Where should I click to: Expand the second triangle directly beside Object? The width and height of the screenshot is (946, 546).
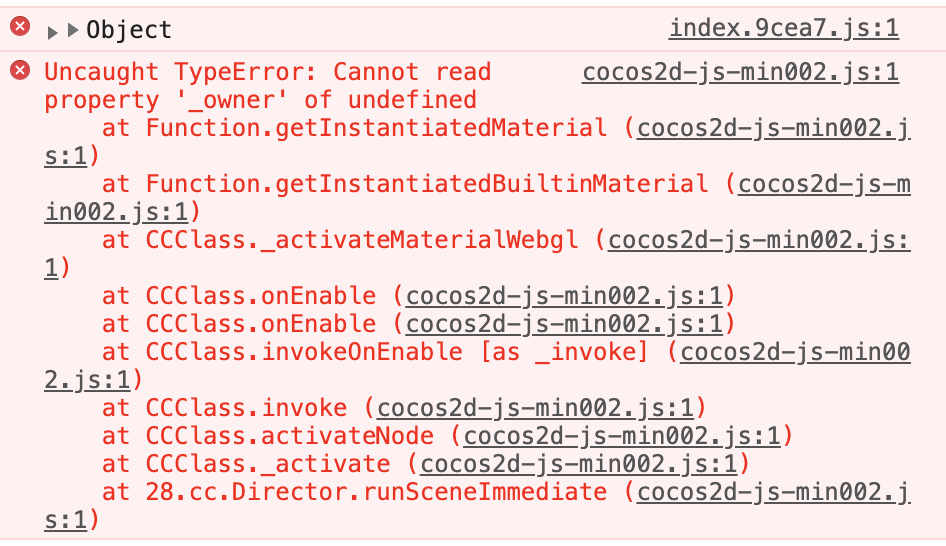(73, 31)
